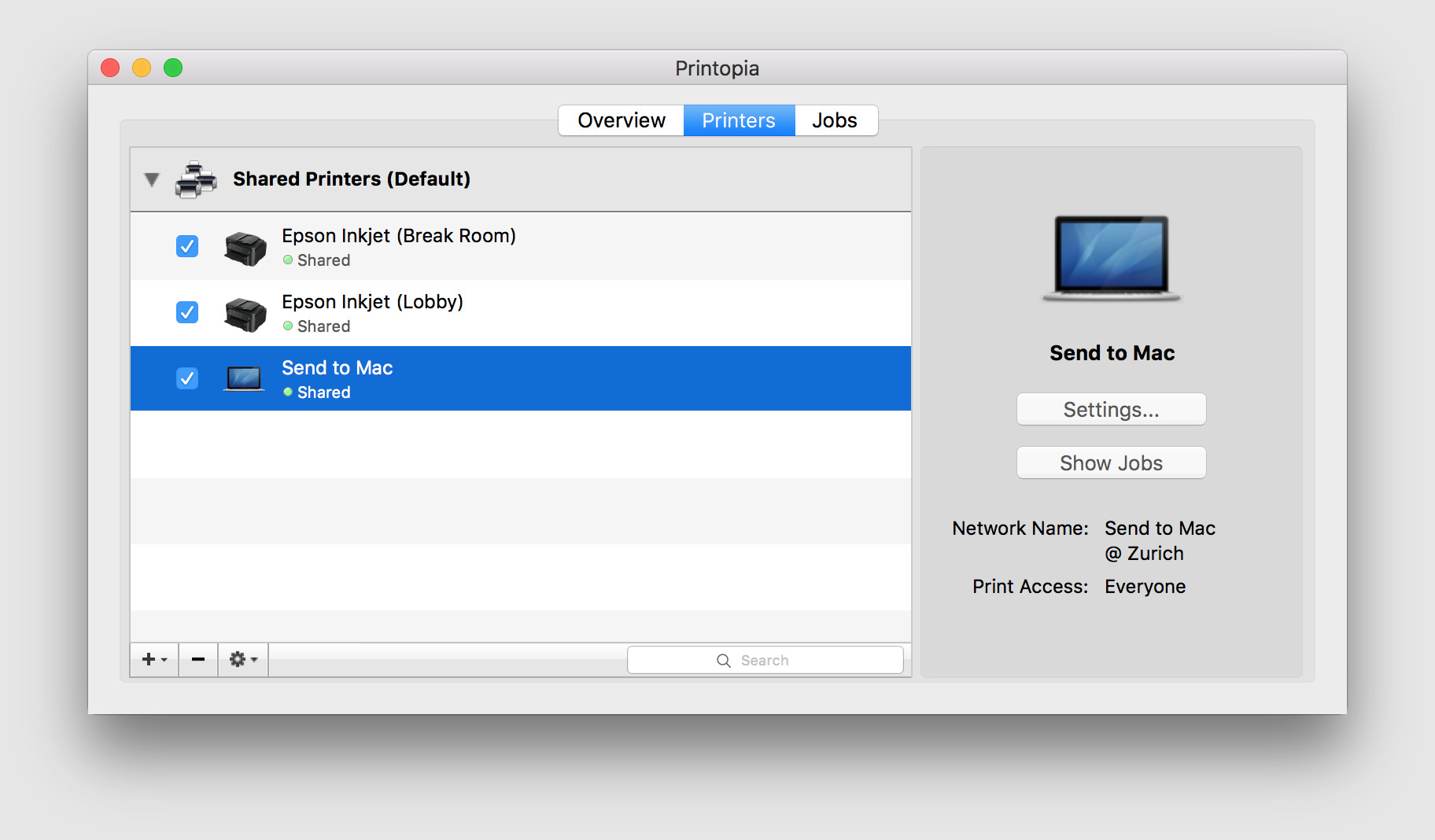Select the Printers tab
Screen dimensions: 1435x840
pyautogui.click(x=739, y=120)
